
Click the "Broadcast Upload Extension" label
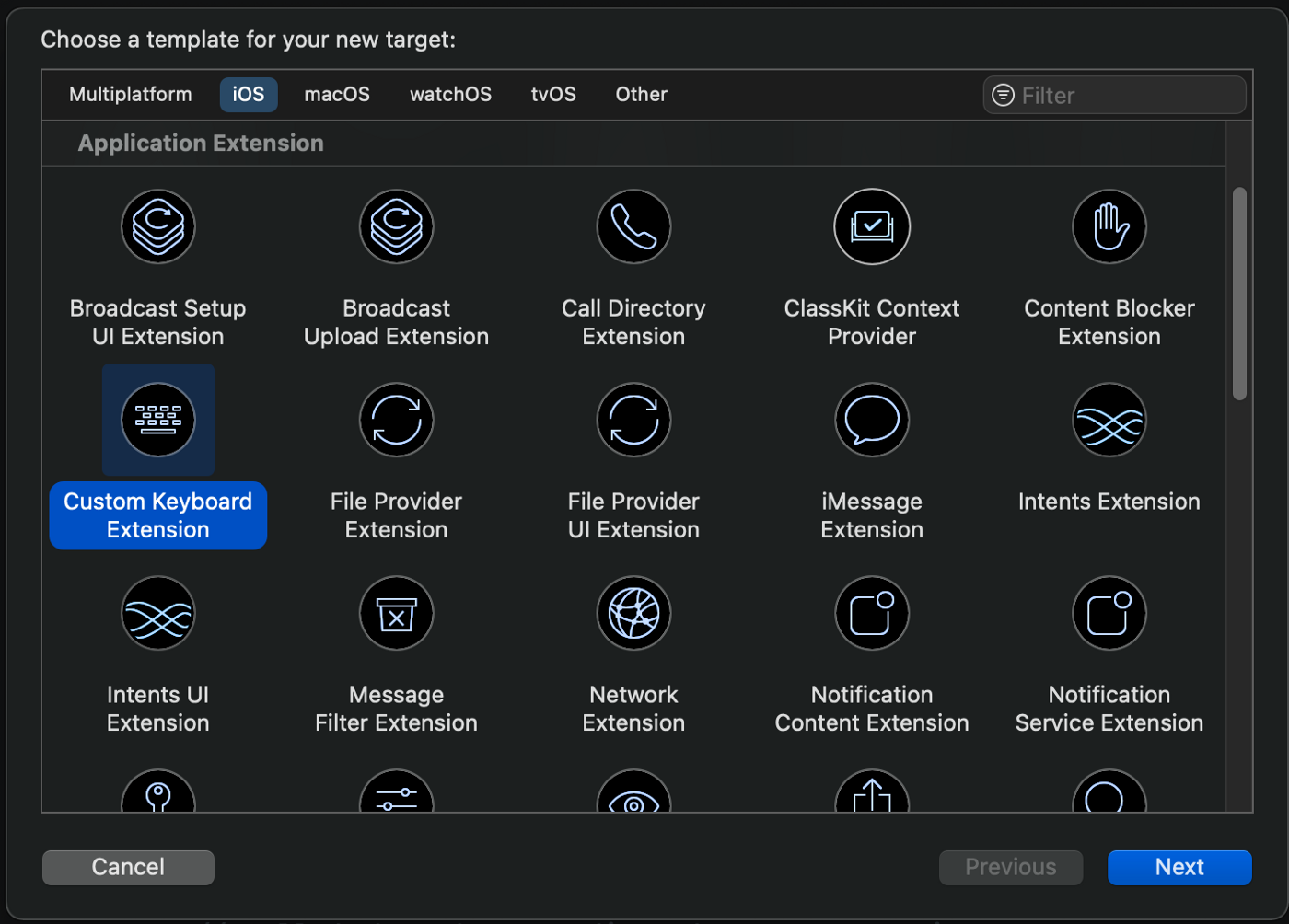coord(396,322)
